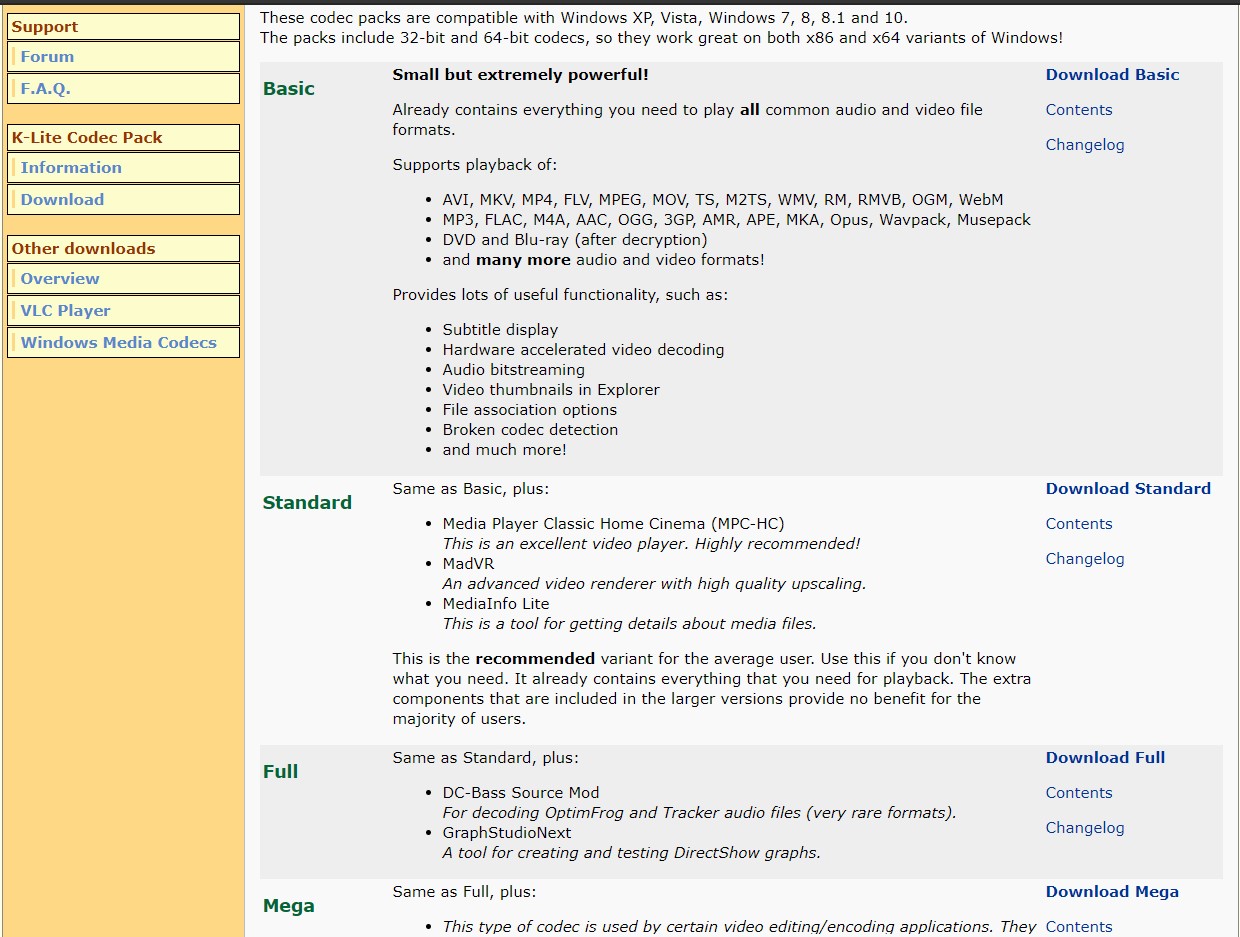Click the 'DVD and Blu-ray (after decryption)' item

(575, 240)
